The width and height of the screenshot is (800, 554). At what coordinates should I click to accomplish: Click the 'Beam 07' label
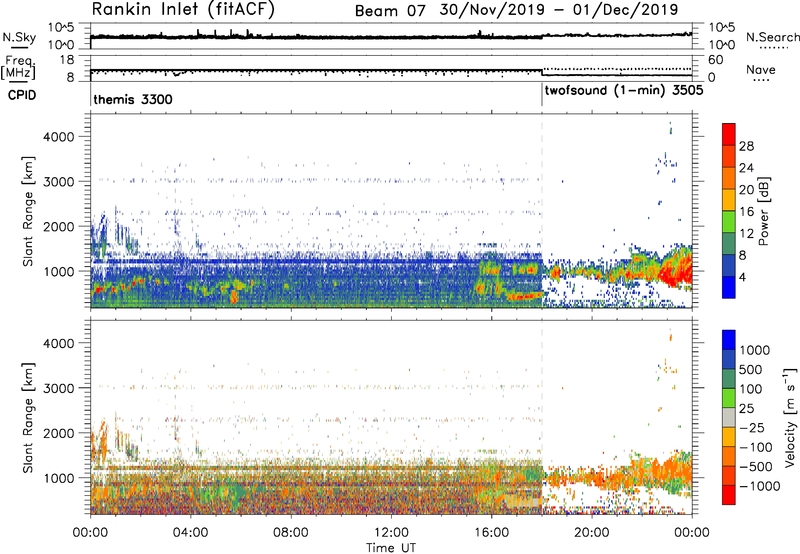tap(390, 11)
